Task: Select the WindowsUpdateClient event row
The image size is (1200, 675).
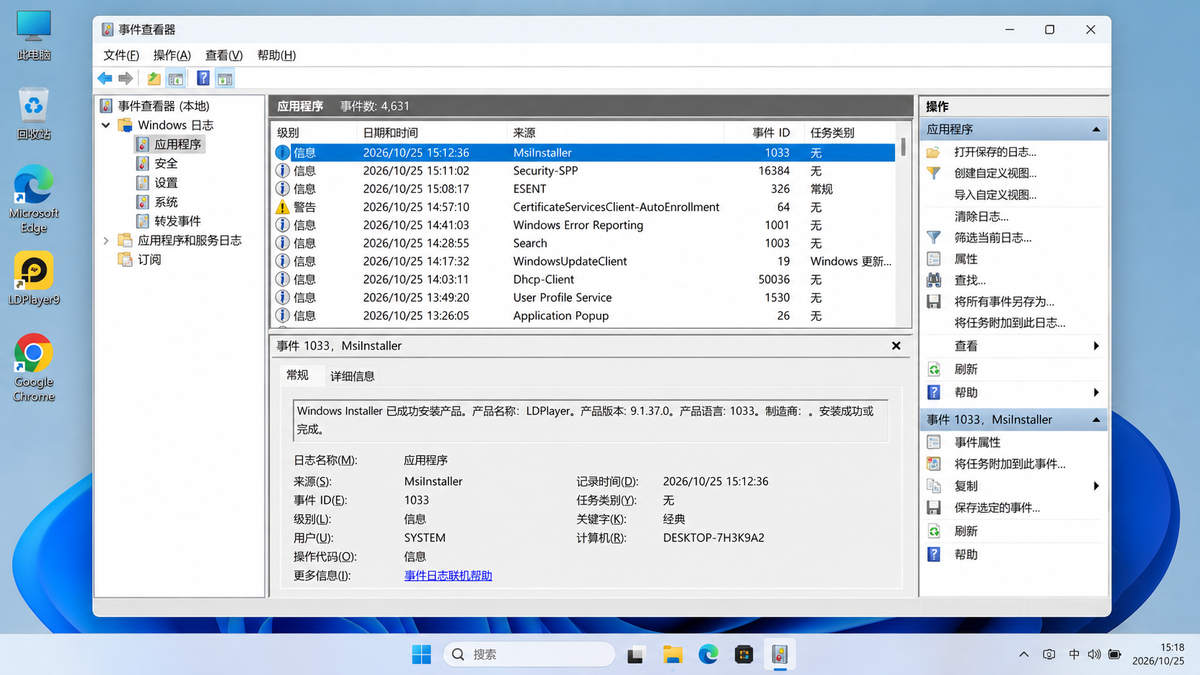Action: [584, 261]
